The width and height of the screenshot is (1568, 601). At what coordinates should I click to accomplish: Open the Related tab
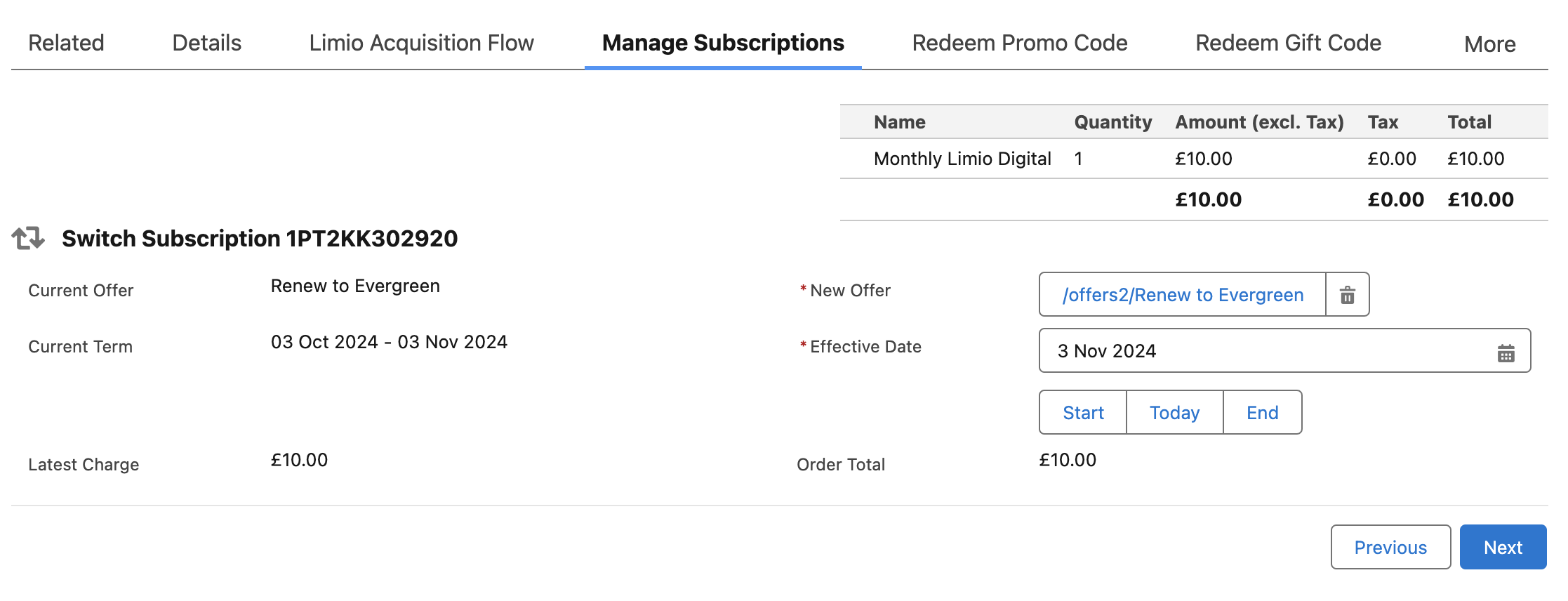pyautogui.click(x=66, y=43)
